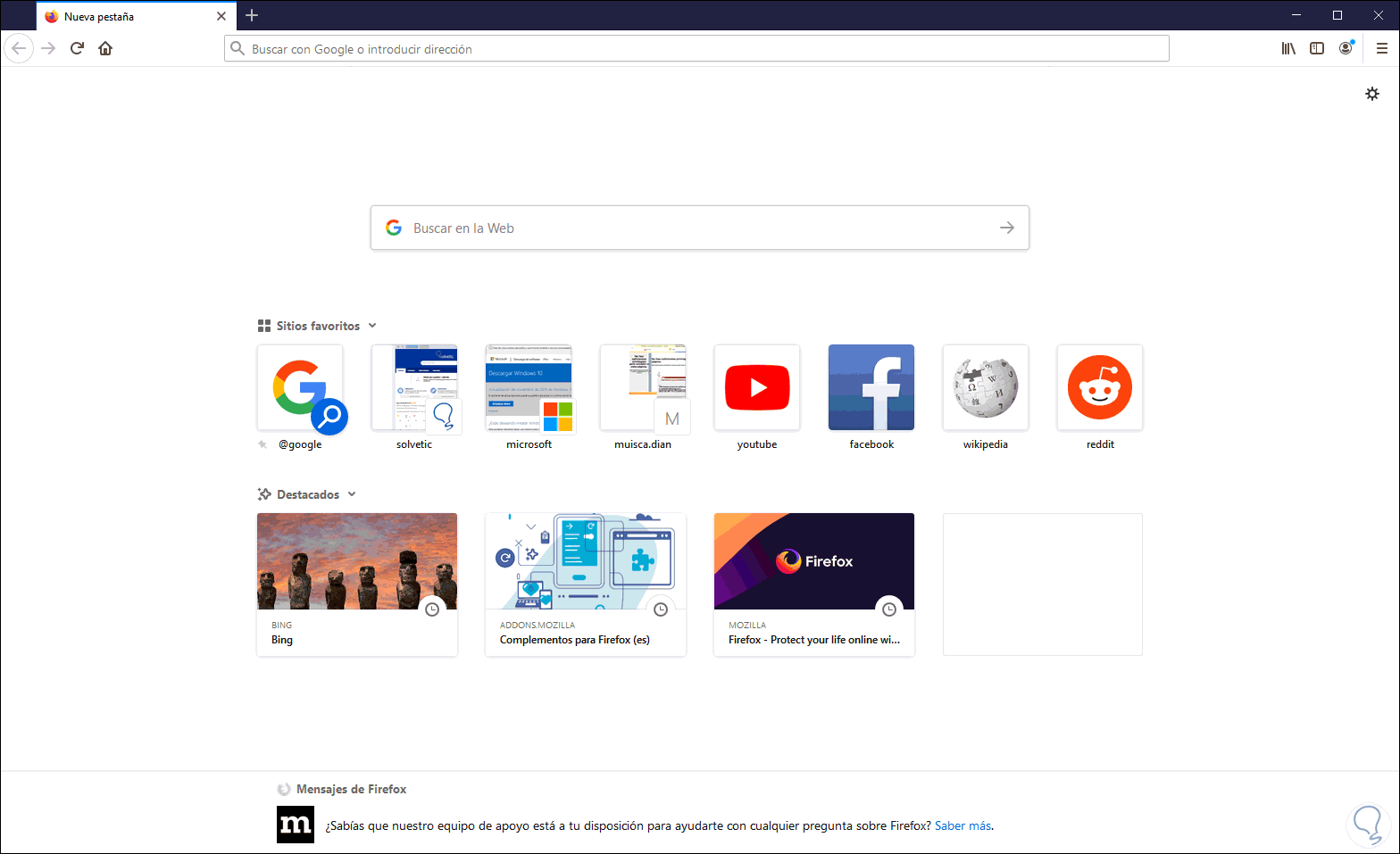The width and height of the screenshot is (1400, 854).
Task: Click history clock icon on Bing card
Action: tap(432, 609)
